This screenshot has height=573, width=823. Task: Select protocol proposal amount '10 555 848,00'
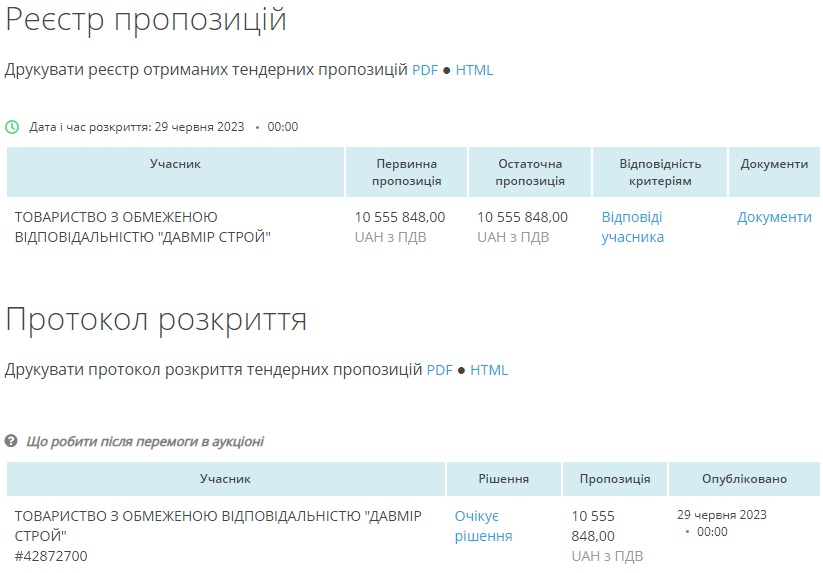tap(593, 526)
